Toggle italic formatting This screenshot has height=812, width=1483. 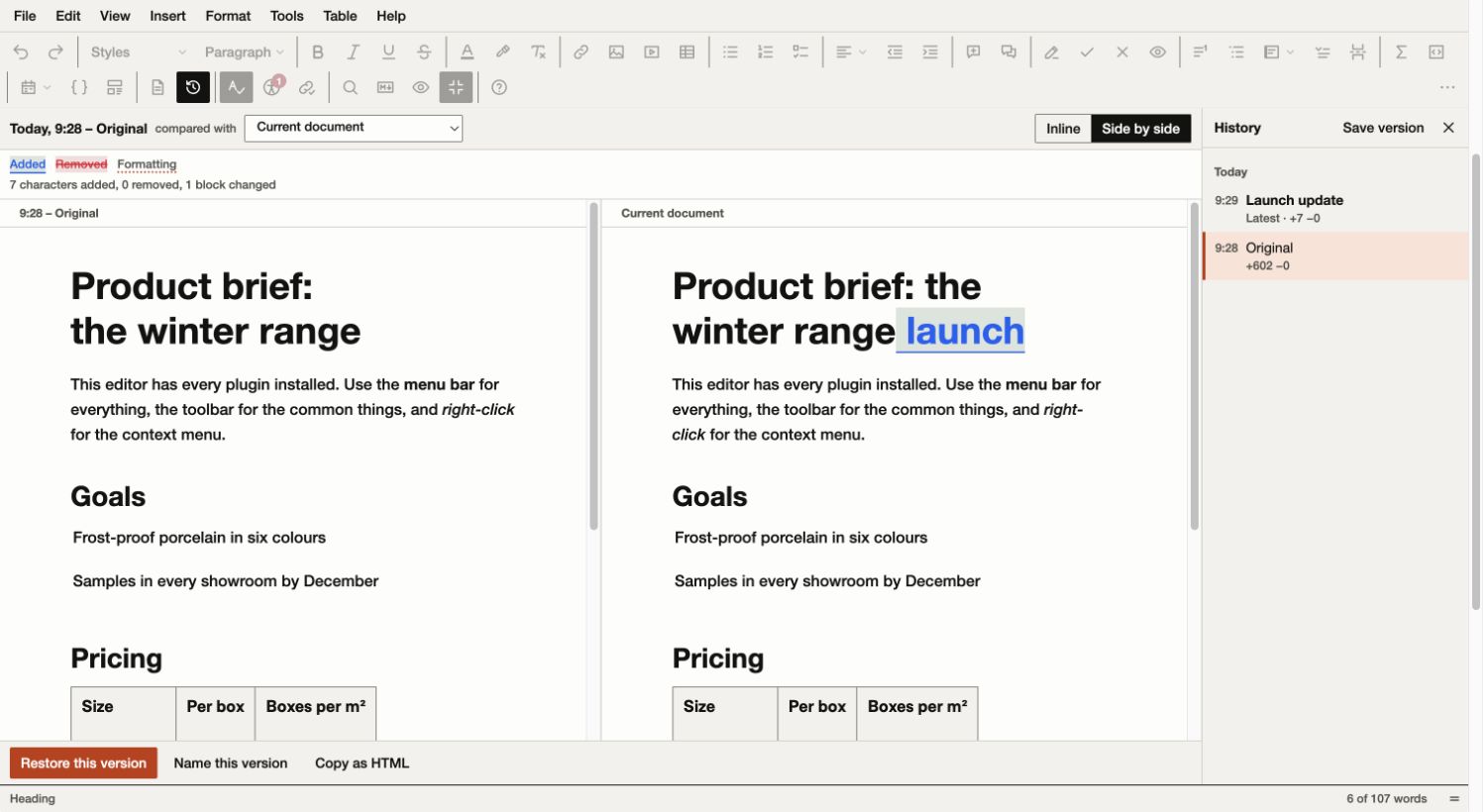click(353, 52)
